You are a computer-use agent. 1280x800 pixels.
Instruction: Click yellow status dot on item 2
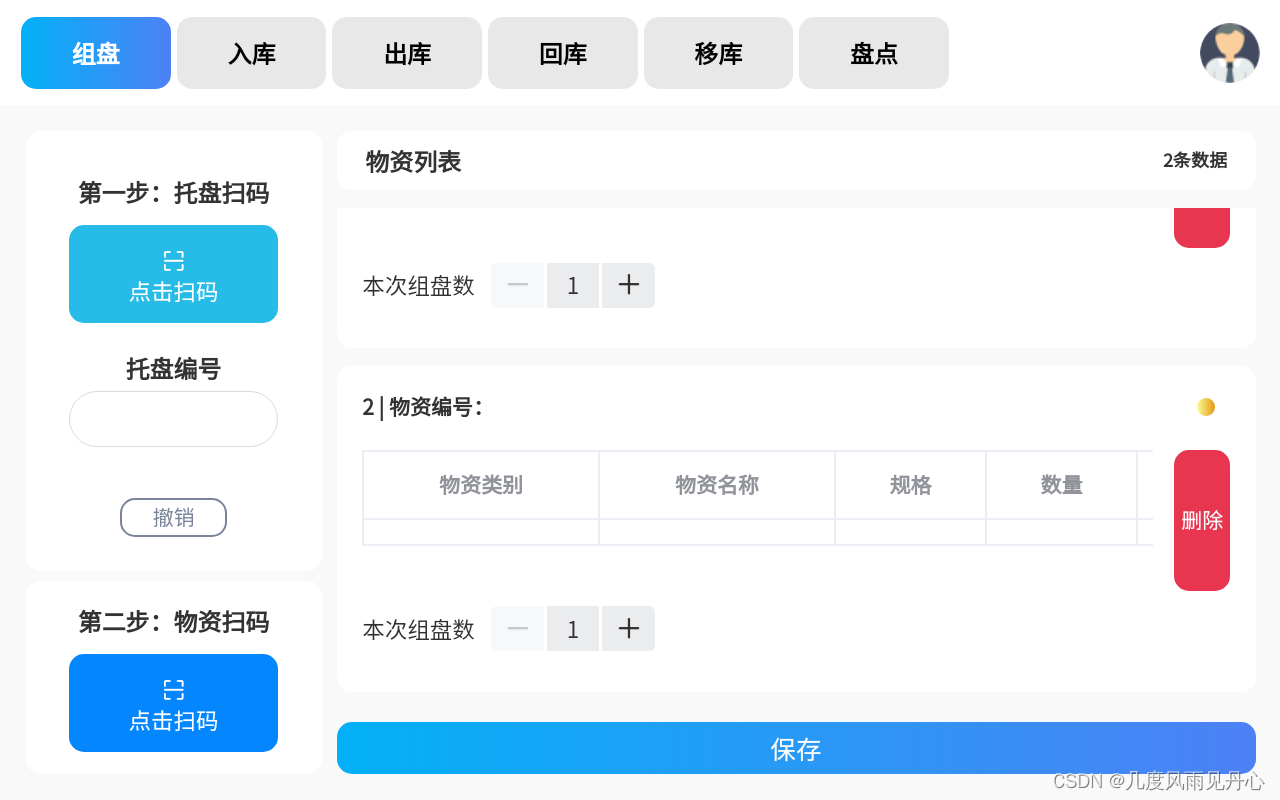1206,407
